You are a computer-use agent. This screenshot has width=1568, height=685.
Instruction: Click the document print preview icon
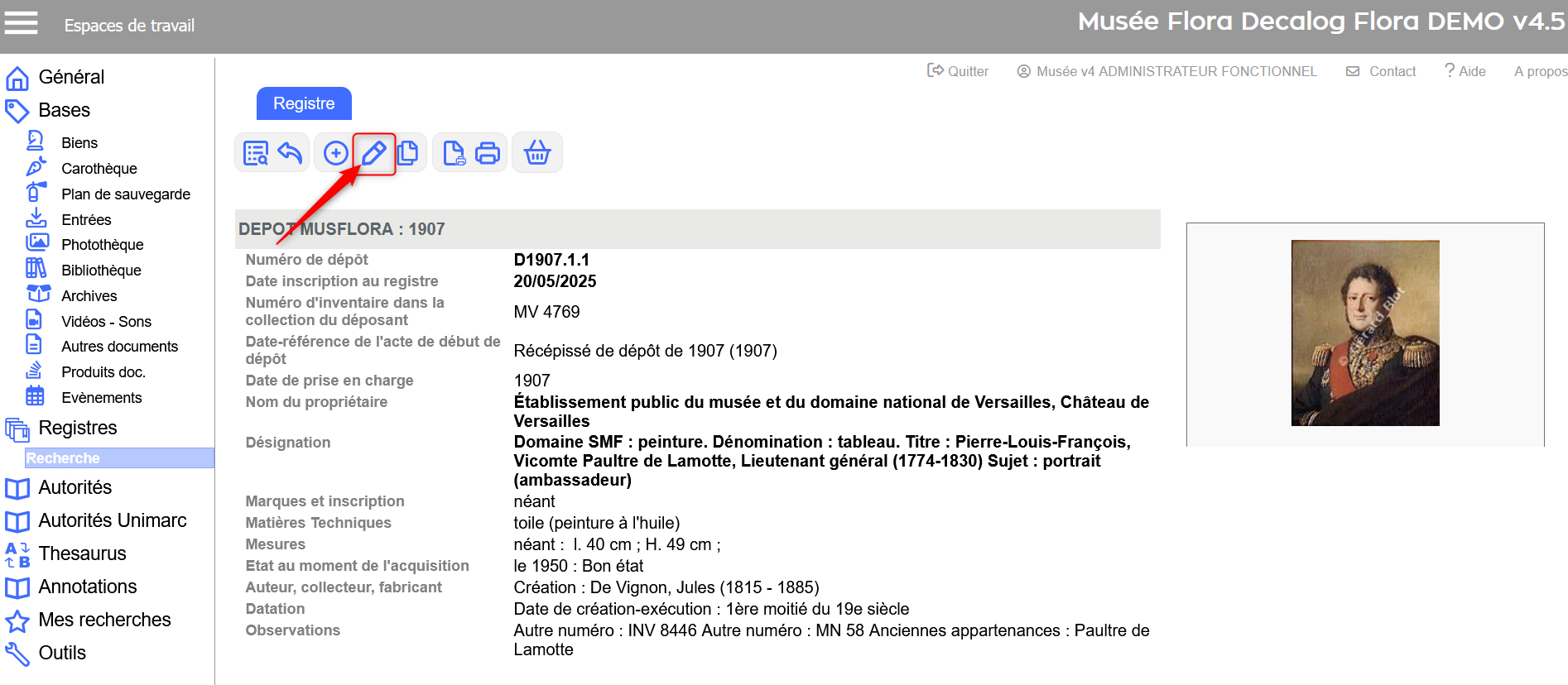(x=454, y=153)
